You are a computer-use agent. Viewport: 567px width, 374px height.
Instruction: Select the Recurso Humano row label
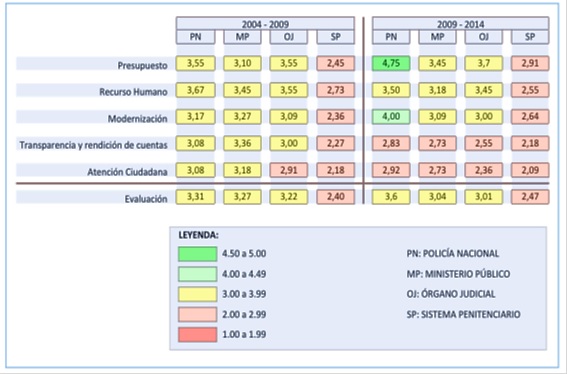coord(133,92)
